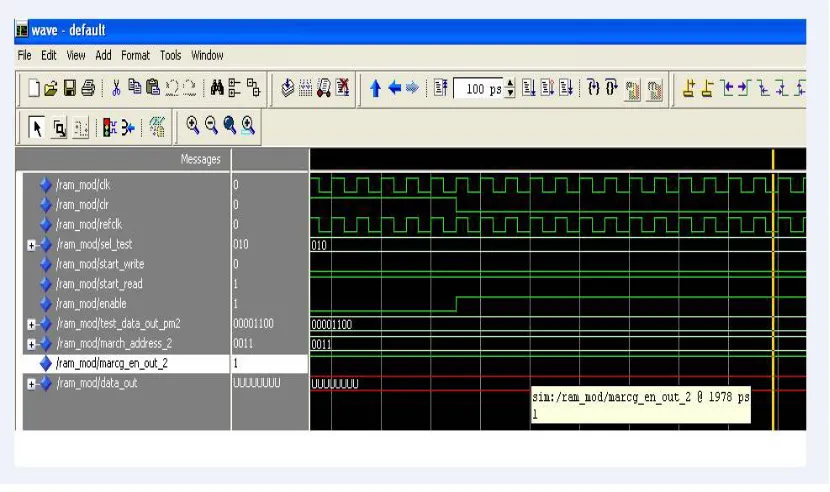The image size is (830, 492).
Task: Find previous transition icon
Action: pyautogui.click(x=727, y=88)
